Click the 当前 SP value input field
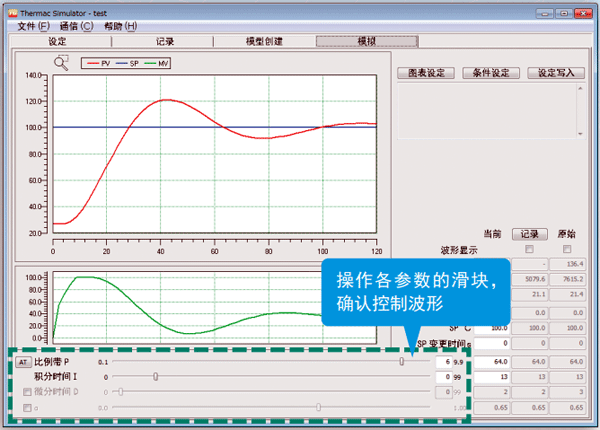Image resolution: width=600 pixels, height=430 pixels. (x=491, y=327)
